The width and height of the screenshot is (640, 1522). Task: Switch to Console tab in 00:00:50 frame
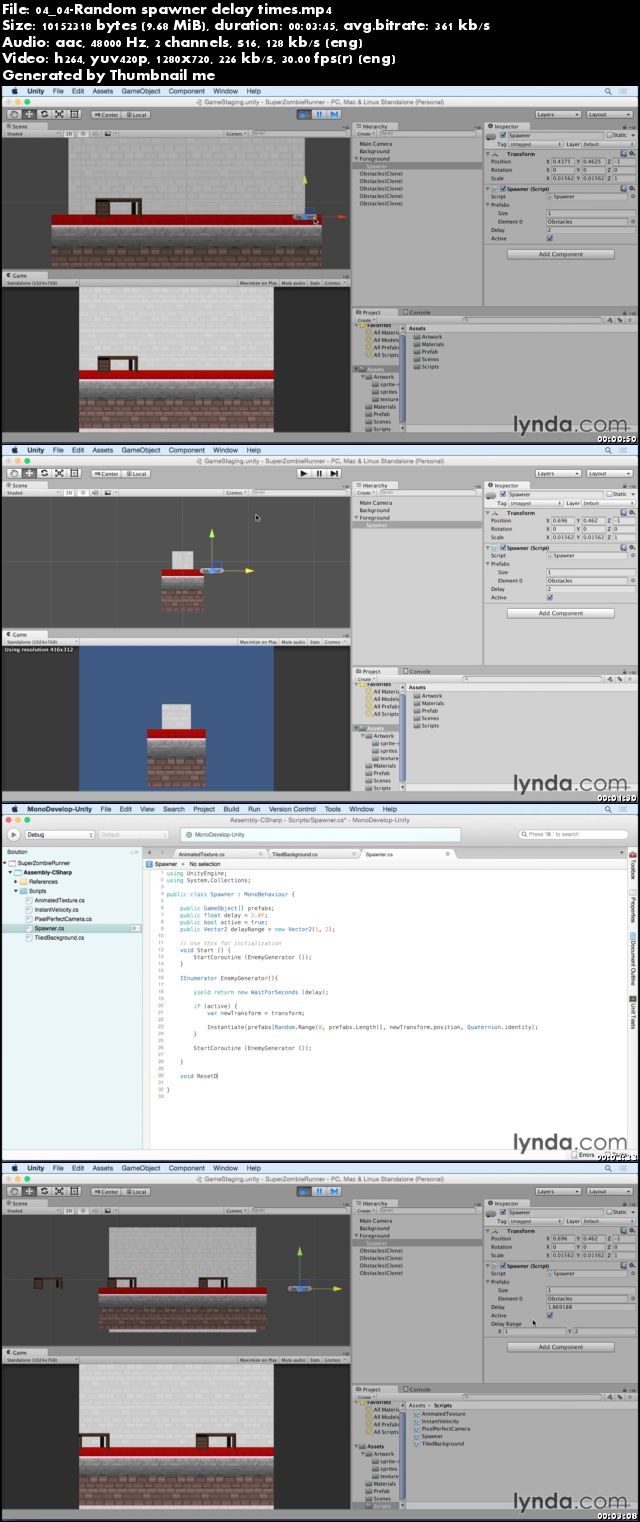[x=417, y=312]
